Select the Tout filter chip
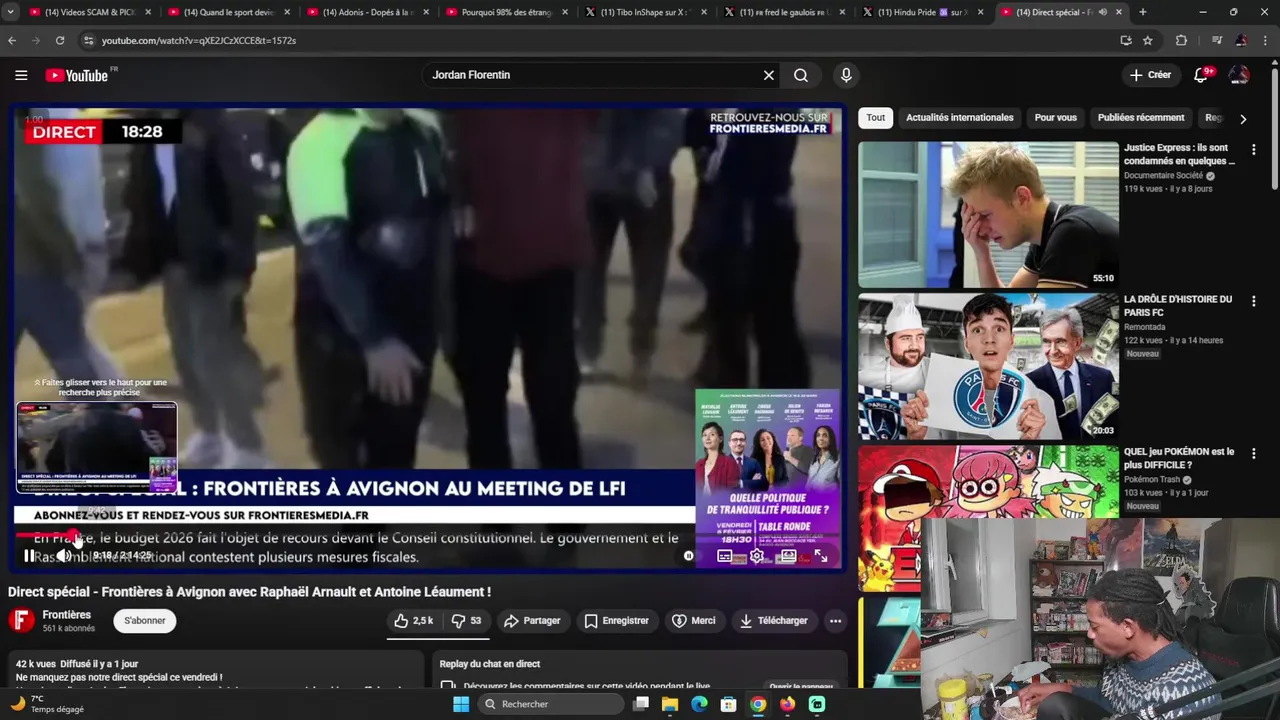 click(x=876, y=118)
